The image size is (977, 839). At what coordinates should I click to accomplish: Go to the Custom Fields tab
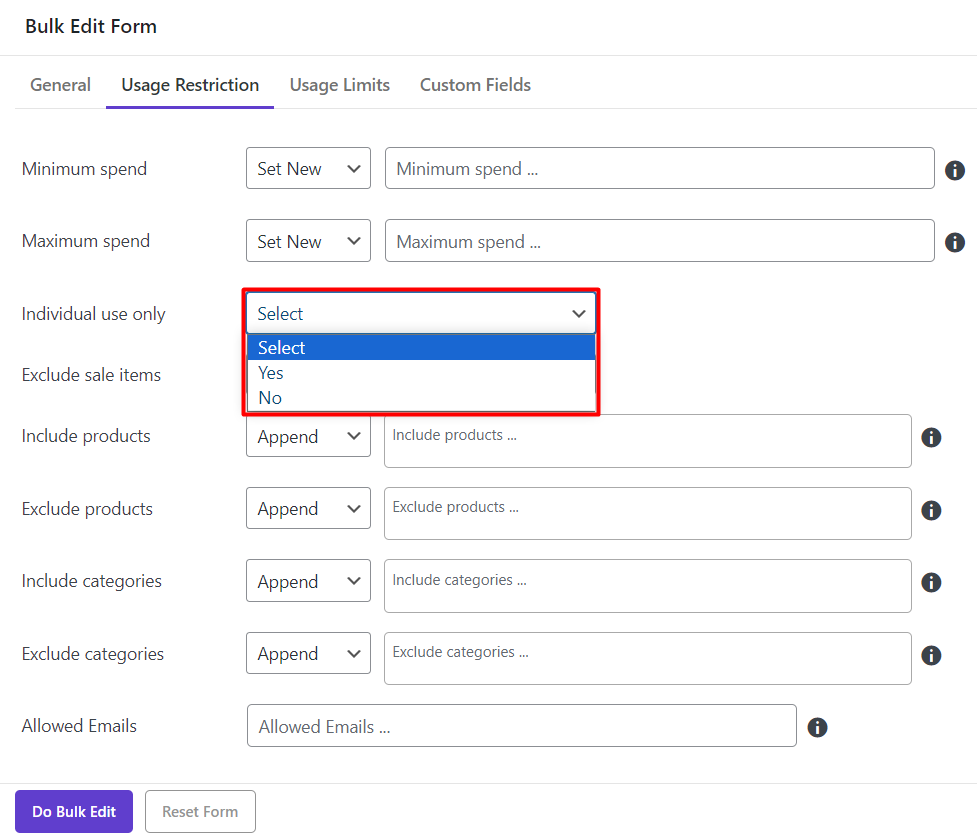pos(475,85)
